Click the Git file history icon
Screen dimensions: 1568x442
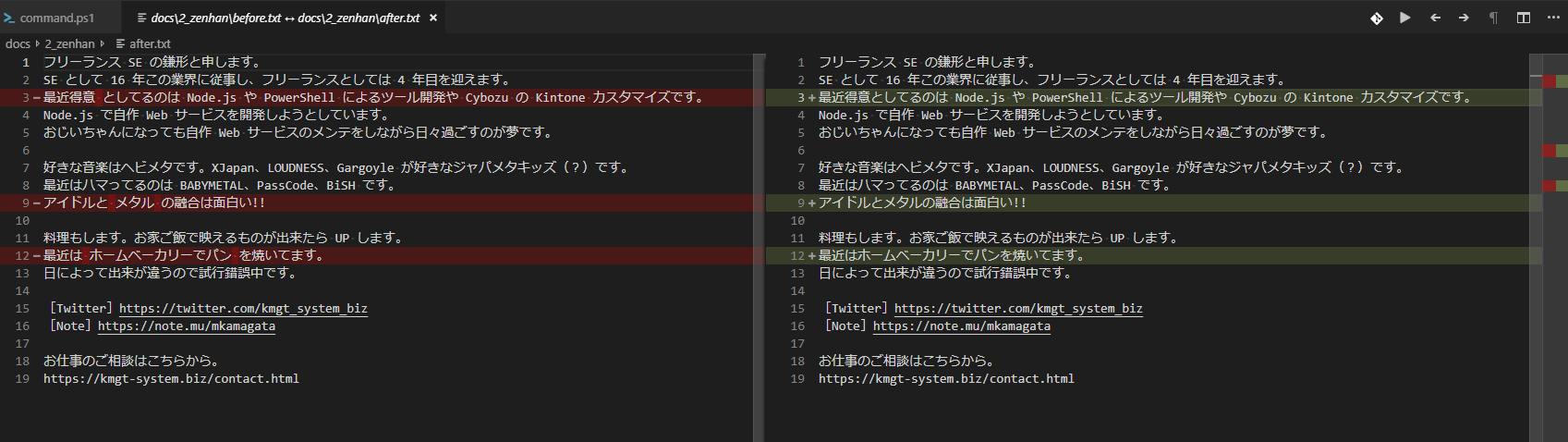click(x=1377, y=18)
